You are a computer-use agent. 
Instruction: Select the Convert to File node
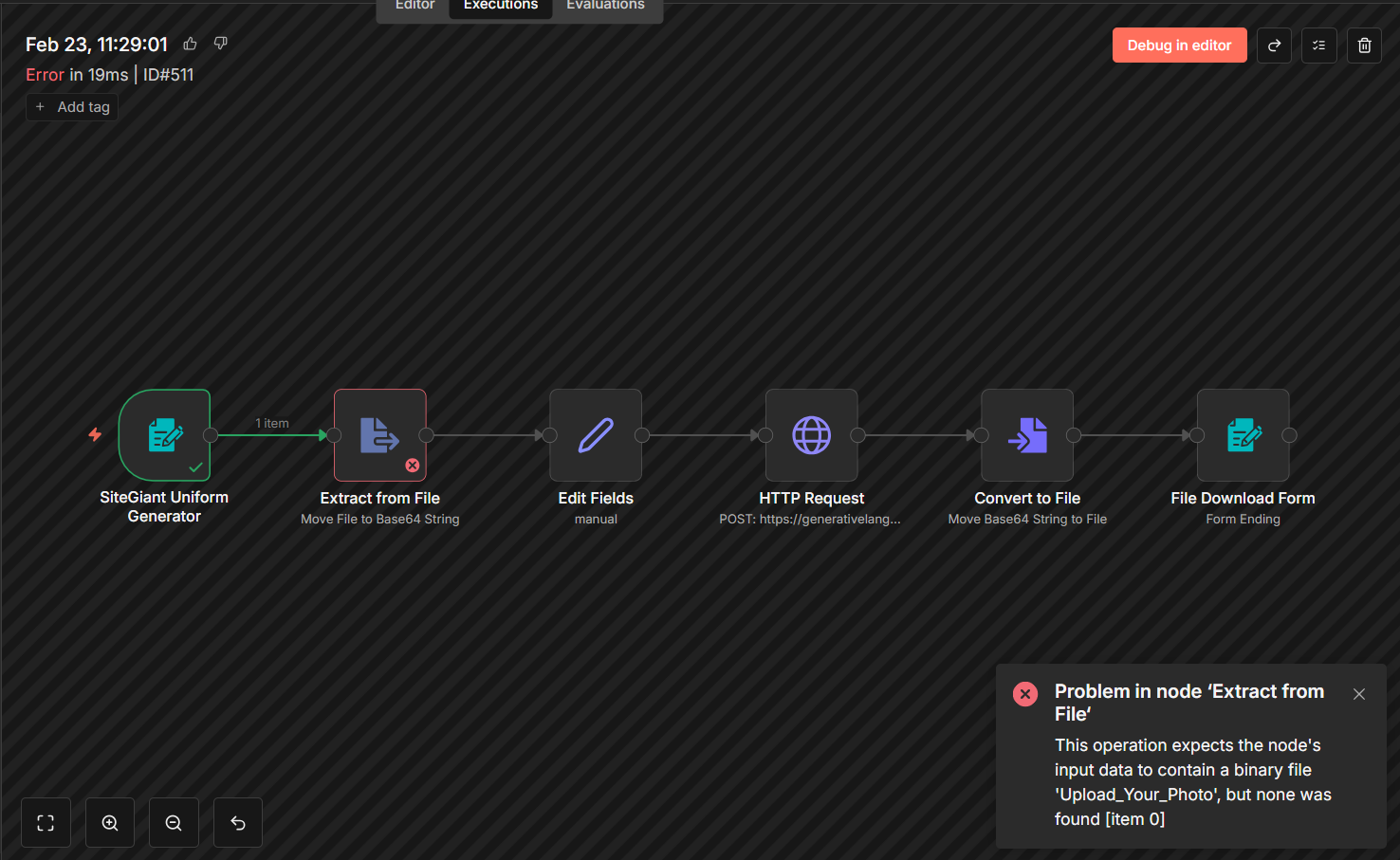[1027, 435]
